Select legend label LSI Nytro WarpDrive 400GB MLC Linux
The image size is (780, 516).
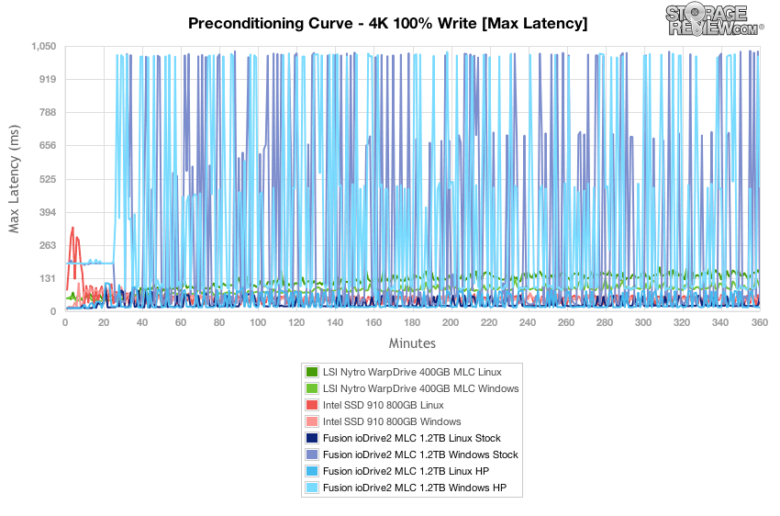(412, 372)
